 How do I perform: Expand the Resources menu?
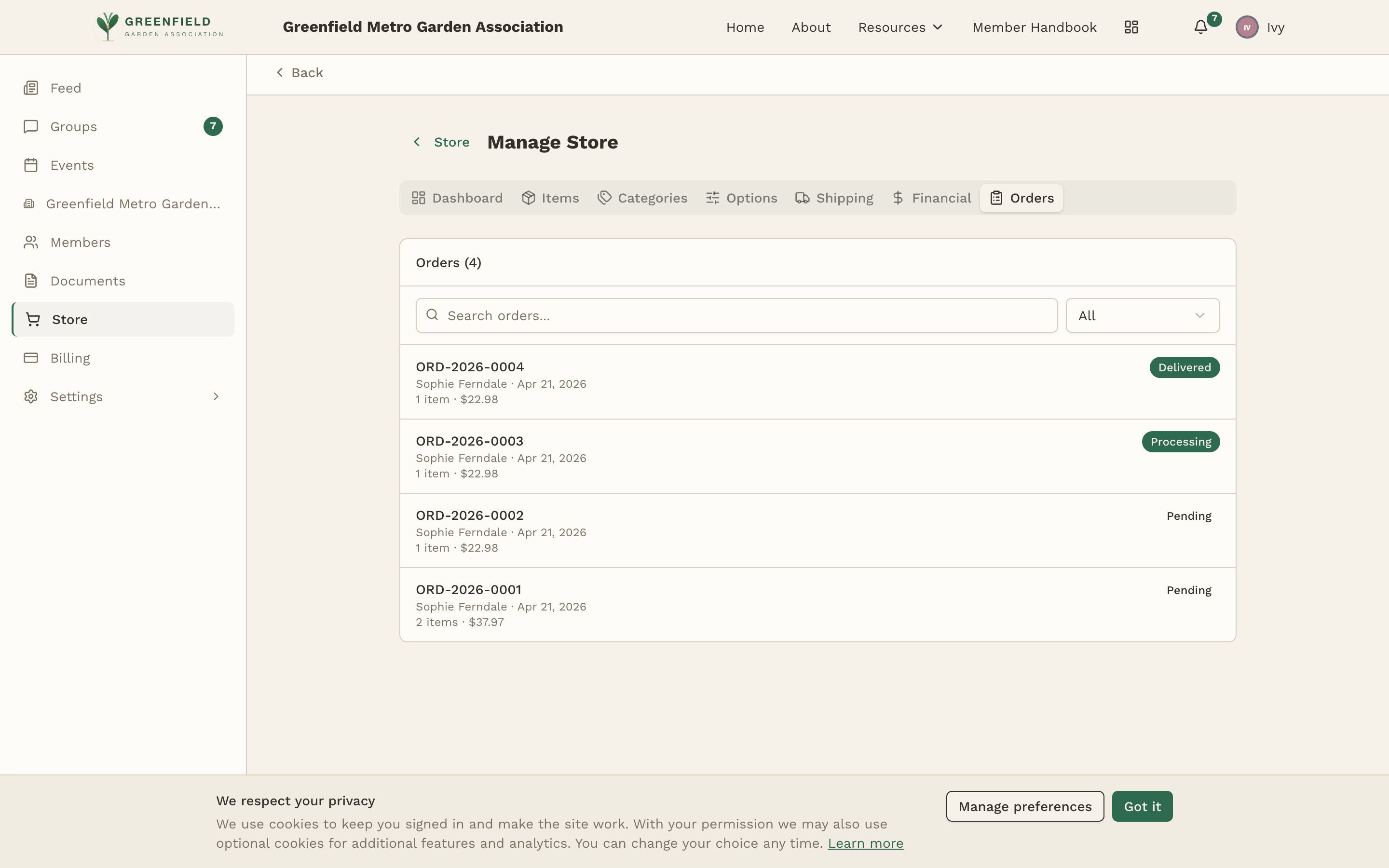900,27
